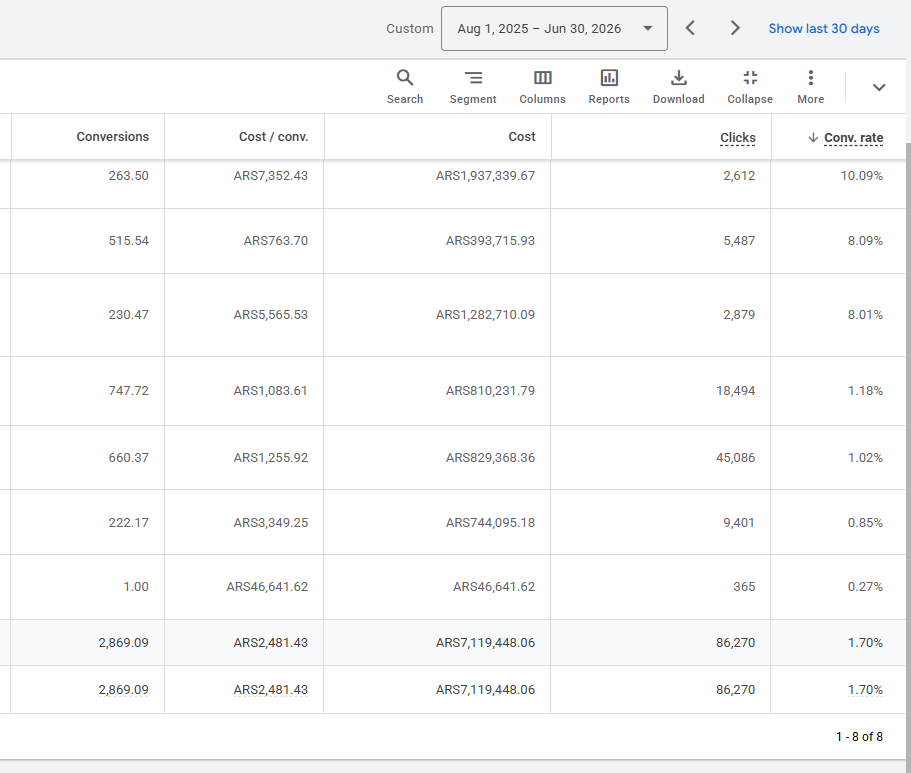Open the date range dropdown
Viewport: 911px width, 773px height.
[554, 28]
